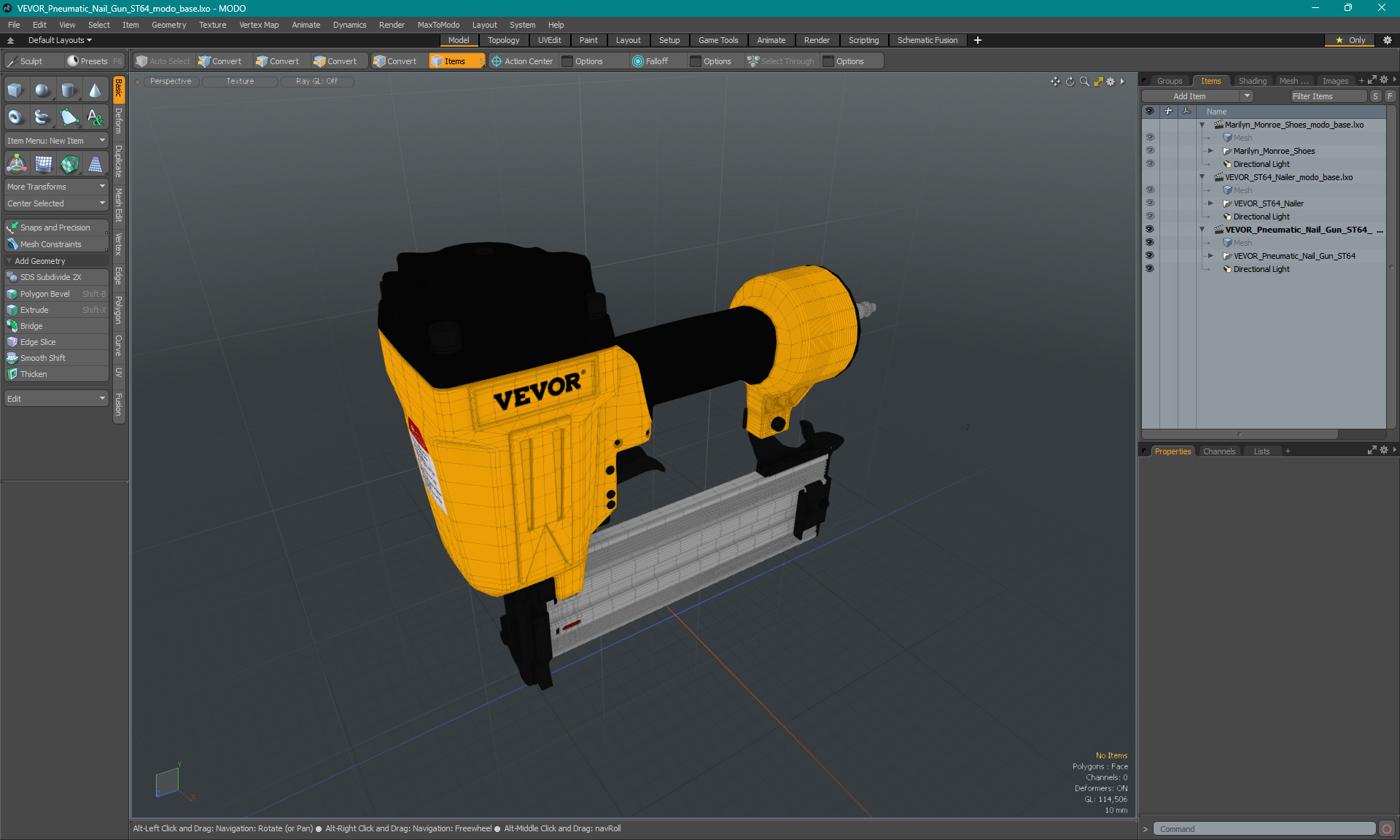The image size is (1400, 840).
Task: Click the Bridge tool button
Action: 56,326
